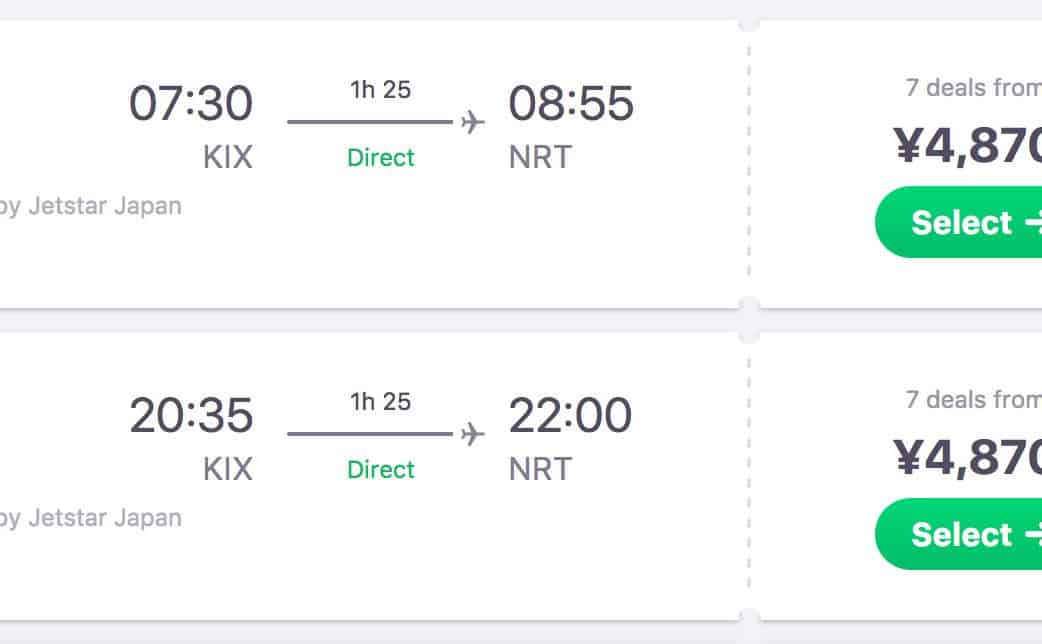Click the 22:00 arrival time
The image size is (1042, 644).
tap(570, 415)
